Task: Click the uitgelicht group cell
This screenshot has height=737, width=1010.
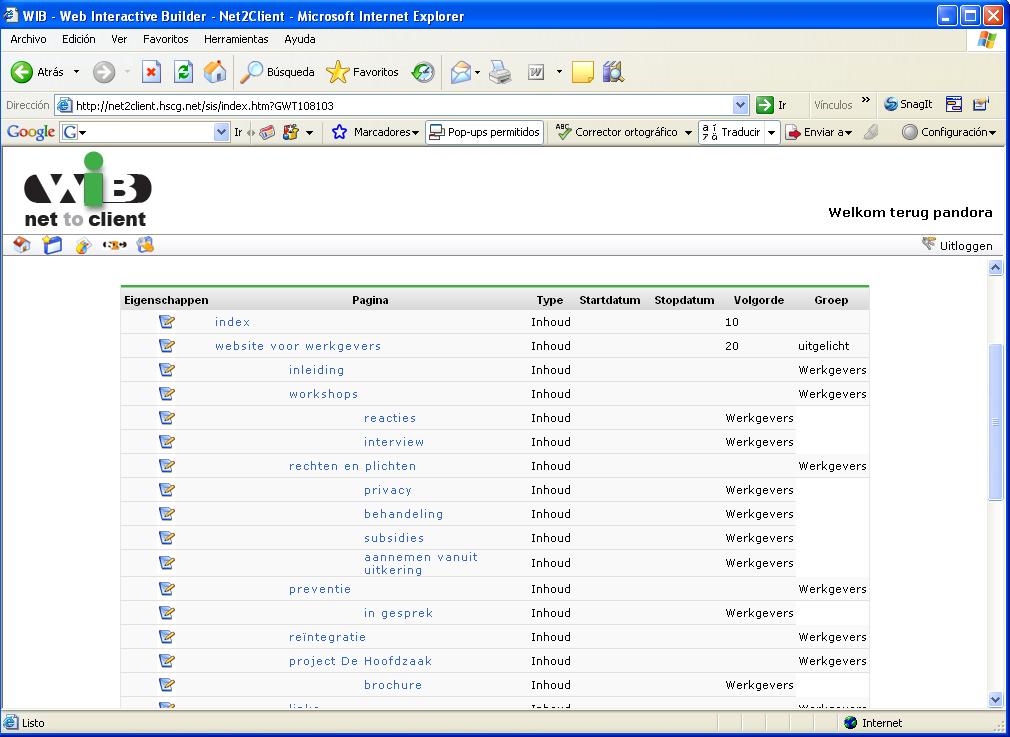Action: 823,346
